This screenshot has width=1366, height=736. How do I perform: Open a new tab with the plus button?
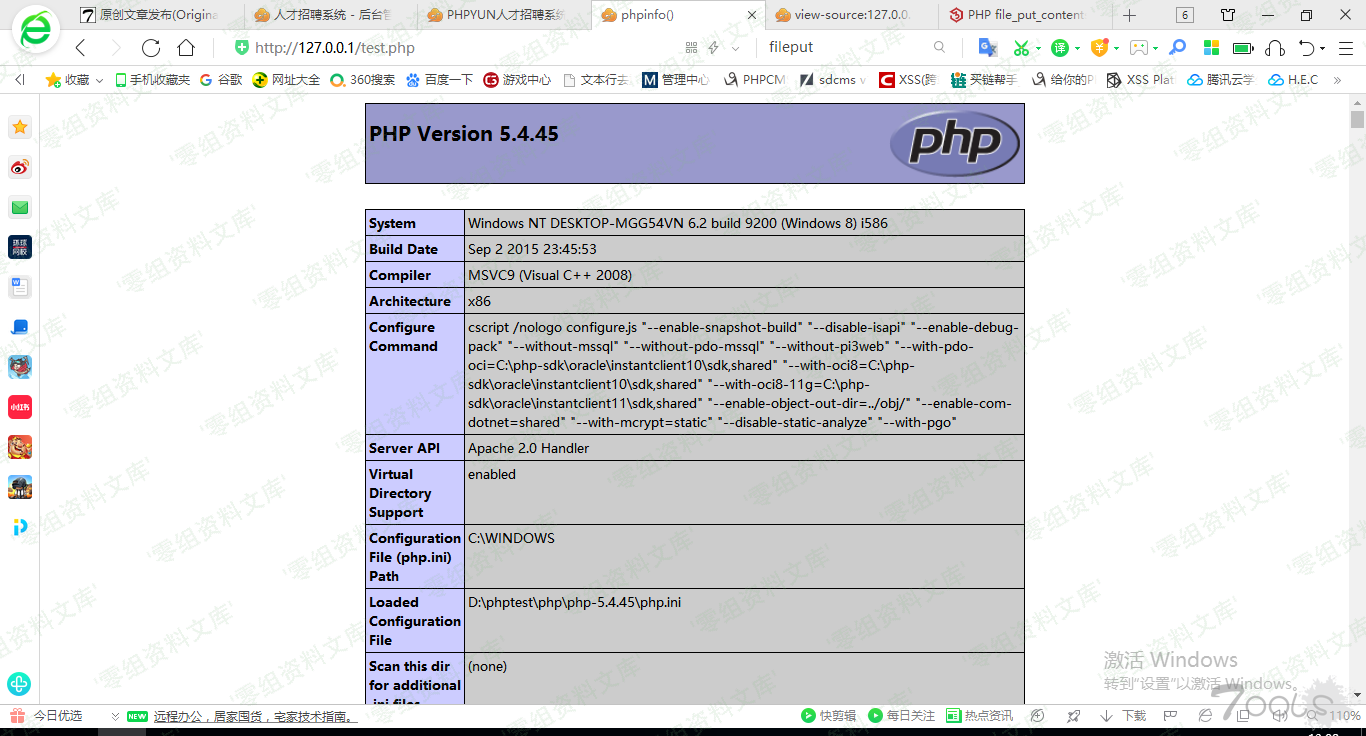(x=1129, y=15)
